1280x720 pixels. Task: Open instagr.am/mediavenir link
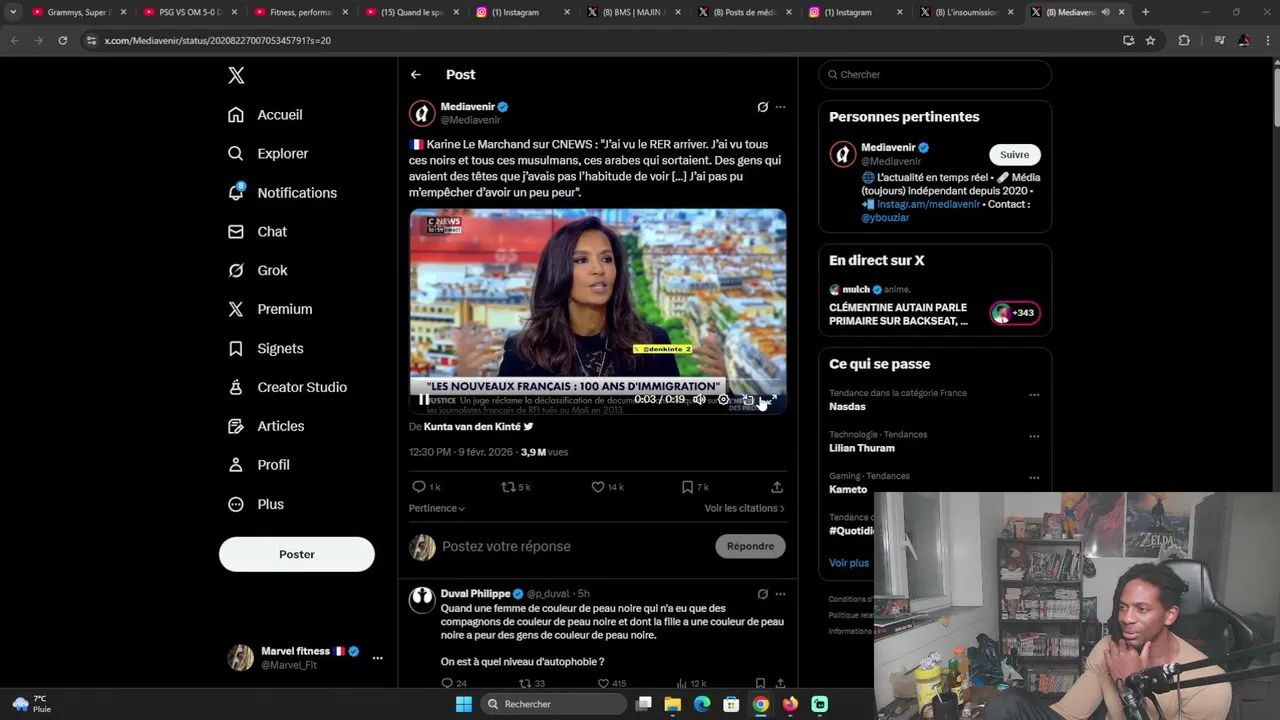point(928,204)
